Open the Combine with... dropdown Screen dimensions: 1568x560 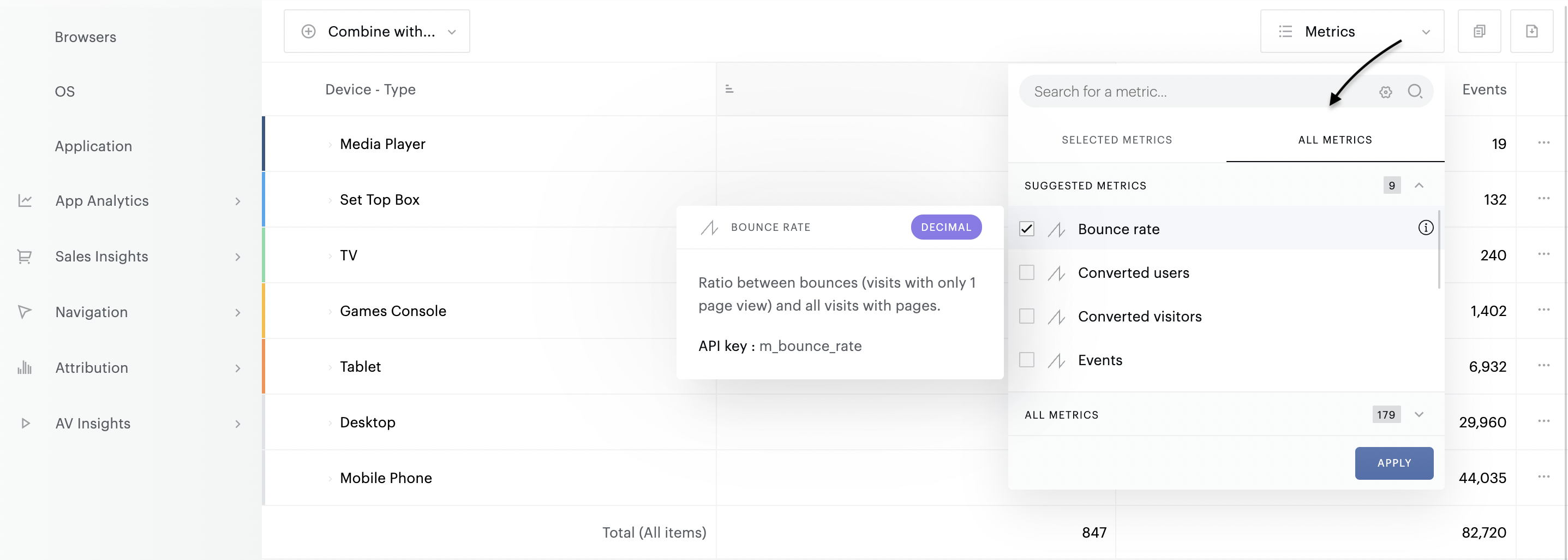coord(377,31)
